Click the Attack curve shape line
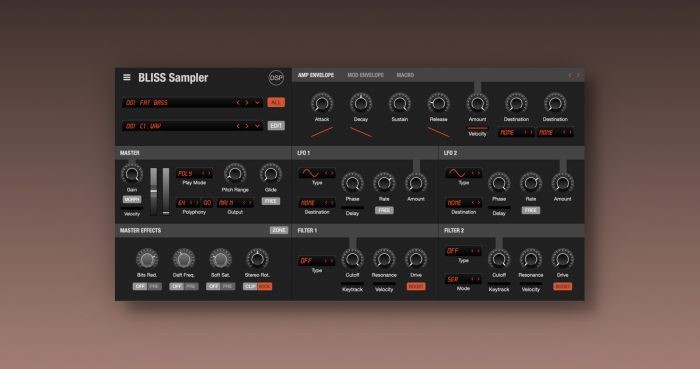 click(x=322, y=132)
